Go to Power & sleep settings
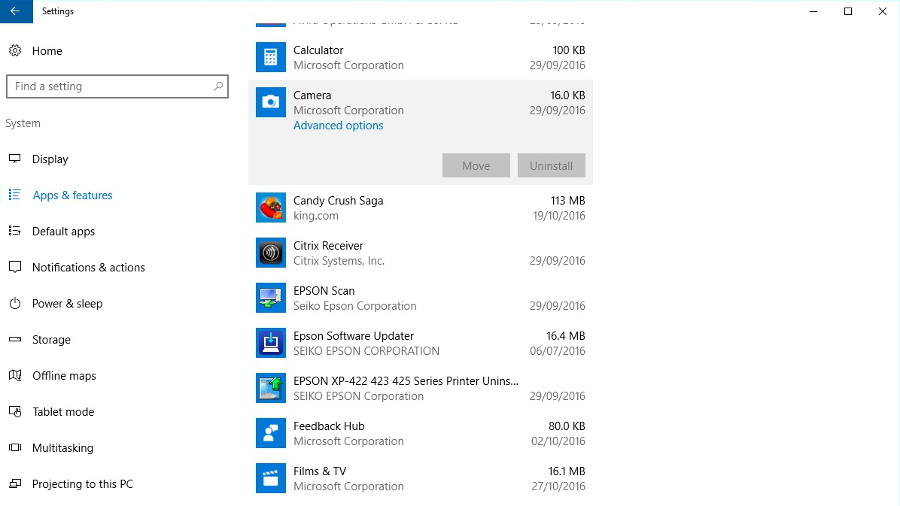This screenshot has height=506, width=900. (x=67, y=303)
